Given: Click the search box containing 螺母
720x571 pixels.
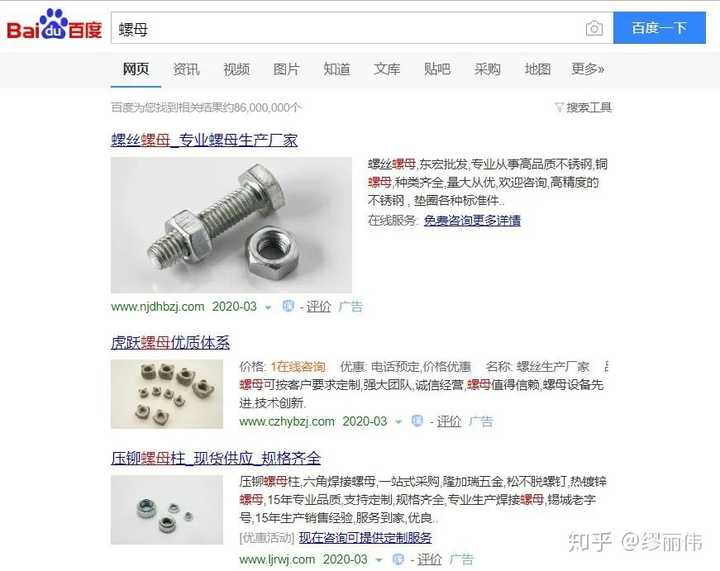Looking at the screenshot, I should tap(349, 28).
